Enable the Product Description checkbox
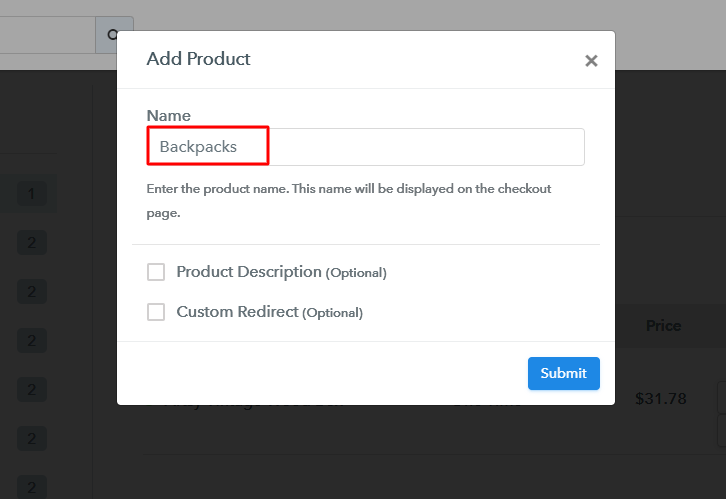 (x=156, y=272)
